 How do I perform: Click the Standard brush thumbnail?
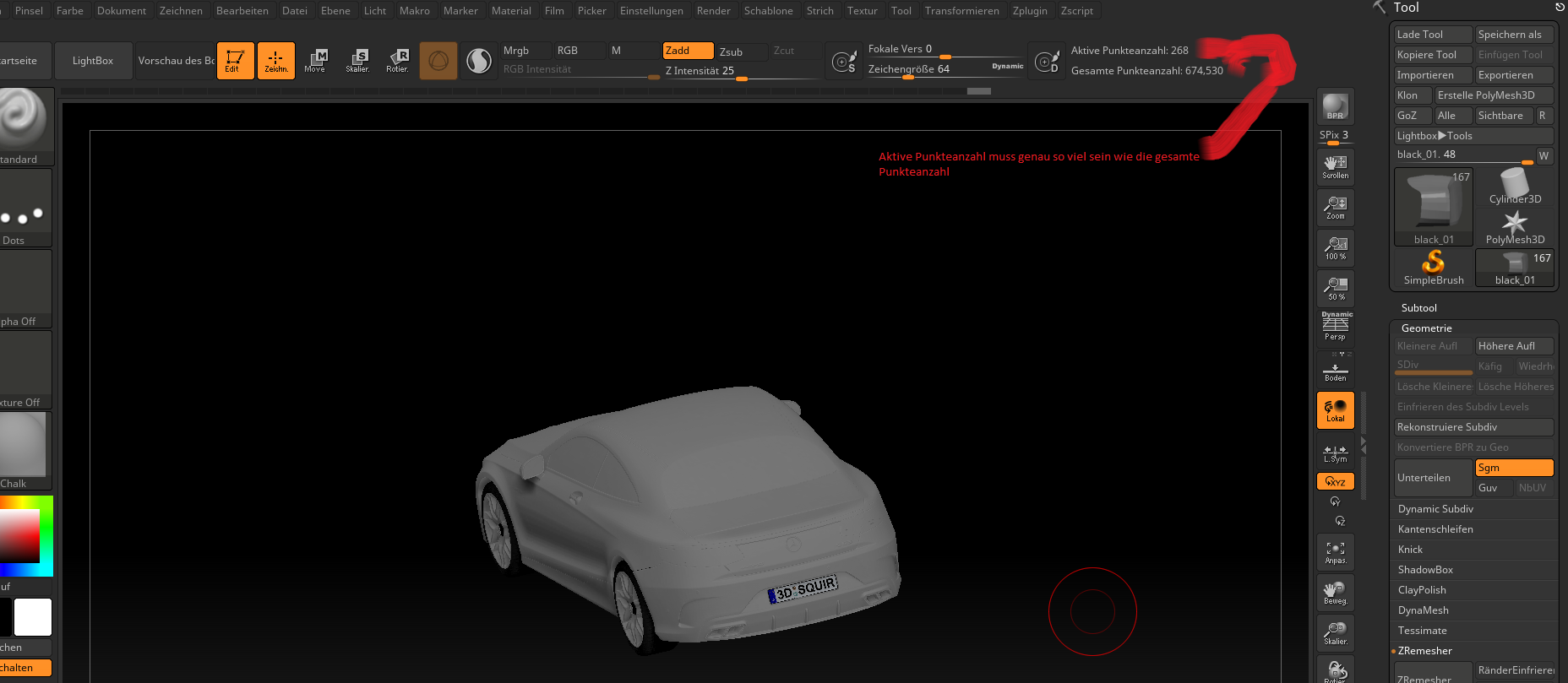pos(25,127)
